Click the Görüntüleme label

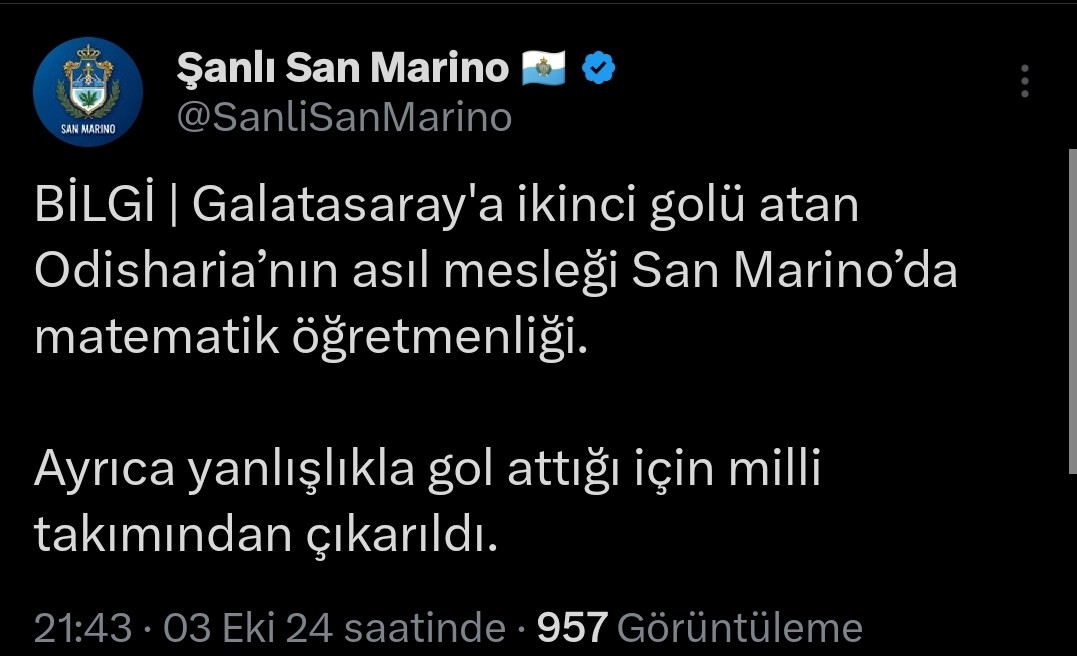point(740,627)
